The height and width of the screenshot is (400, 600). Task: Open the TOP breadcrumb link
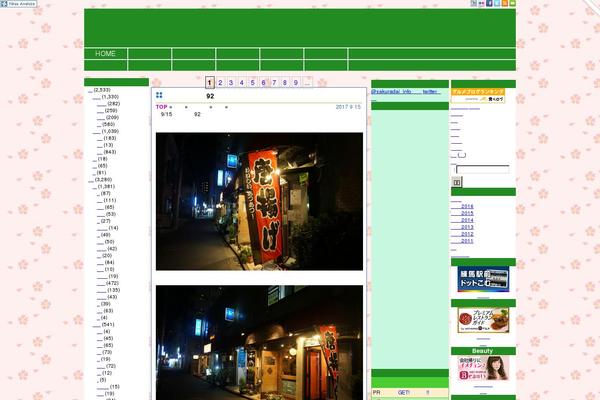pyautogui.click(x=161, y=107)
